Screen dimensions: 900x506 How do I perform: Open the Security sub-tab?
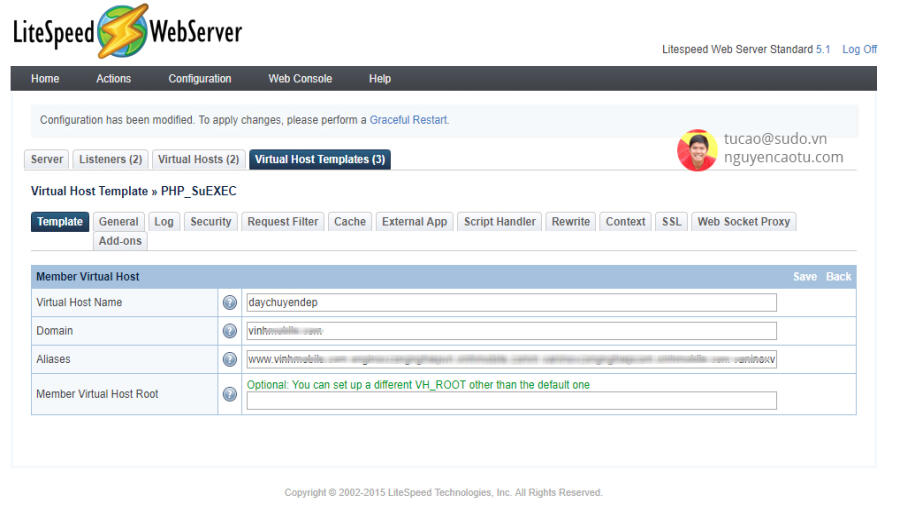(x=211, y=222)
